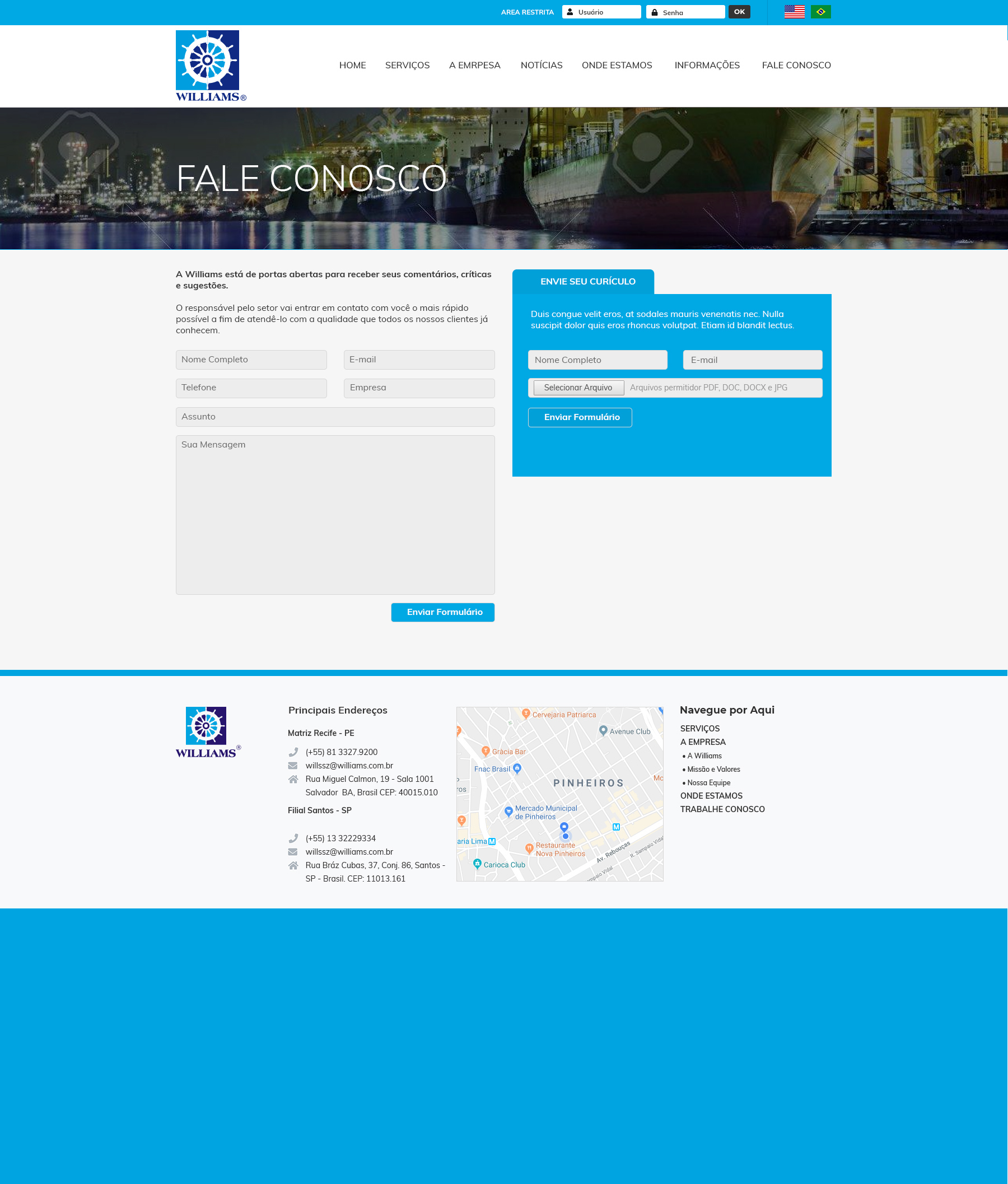This screenshot has width=1008, height=1184.
Task: Click the Mercado Municipal de Pinheiros map pin
Action: coord(508,811)
